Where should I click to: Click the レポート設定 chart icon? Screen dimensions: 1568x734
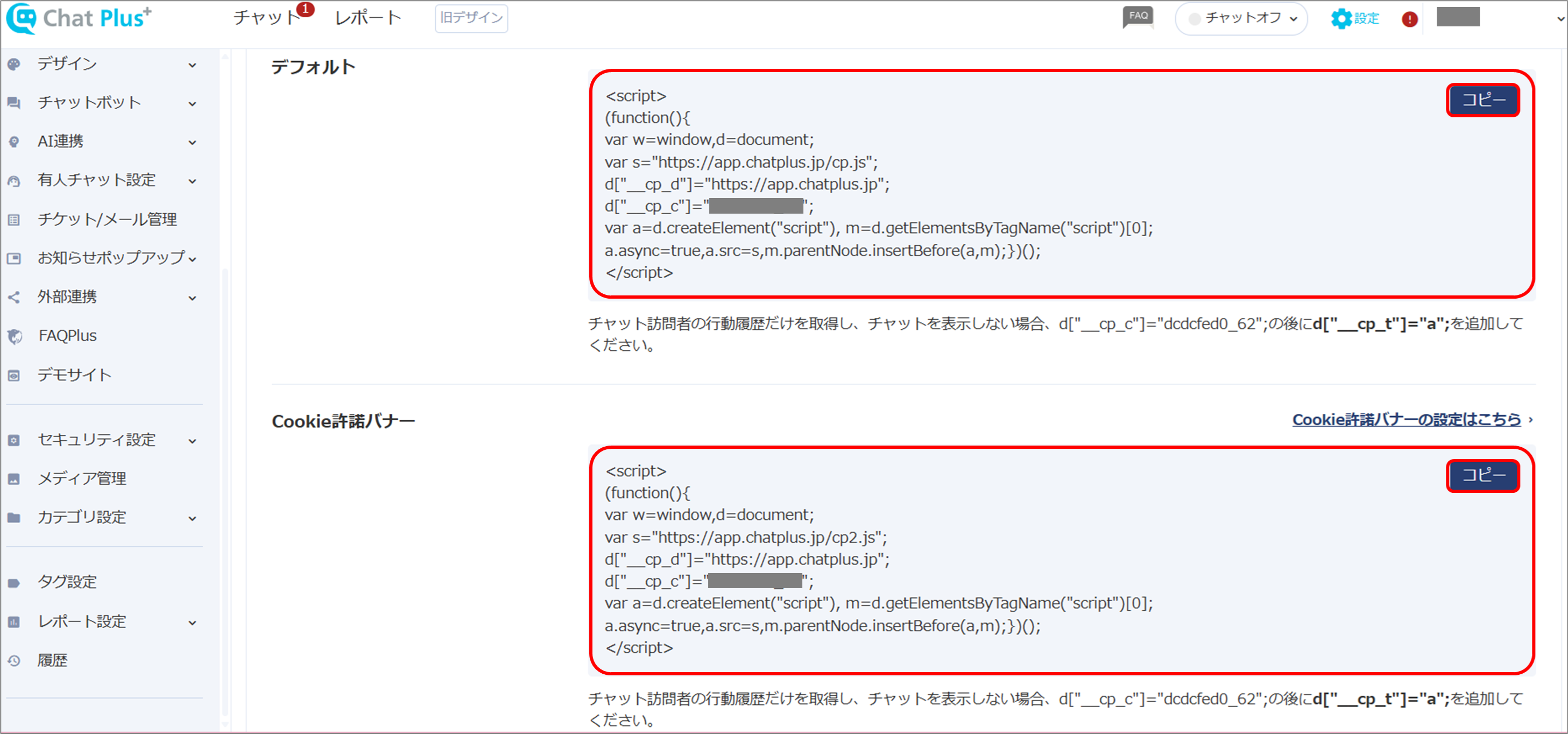pyautogui.click(x=14, y=622)
